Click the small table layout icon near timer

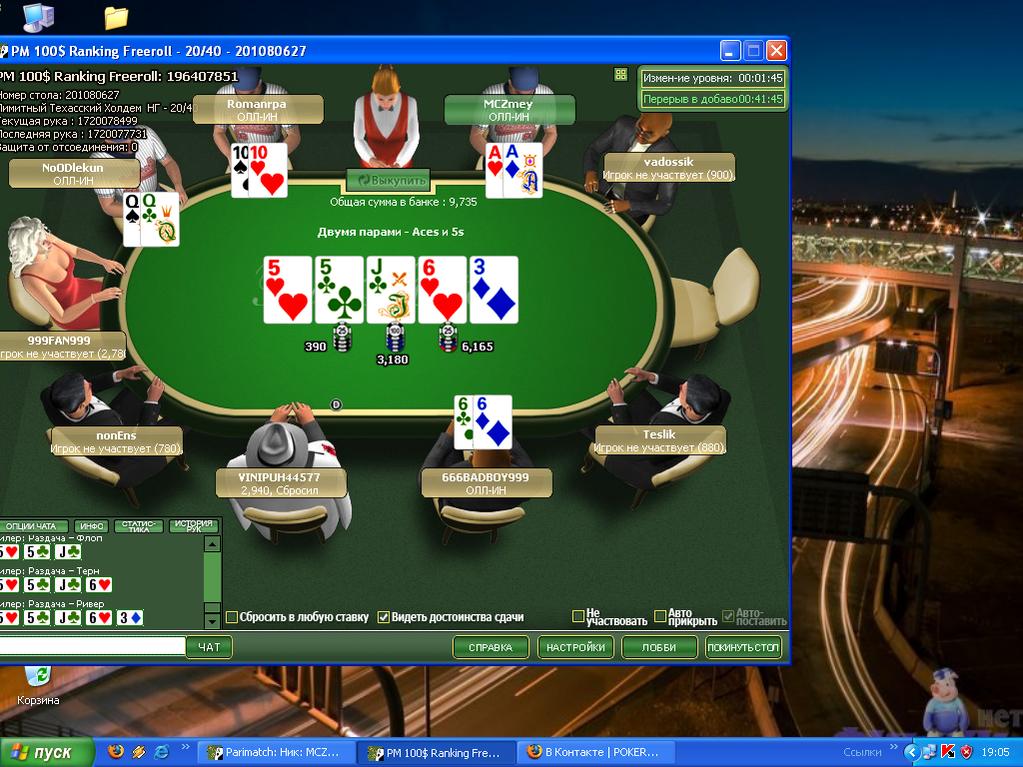pos(621,75)
